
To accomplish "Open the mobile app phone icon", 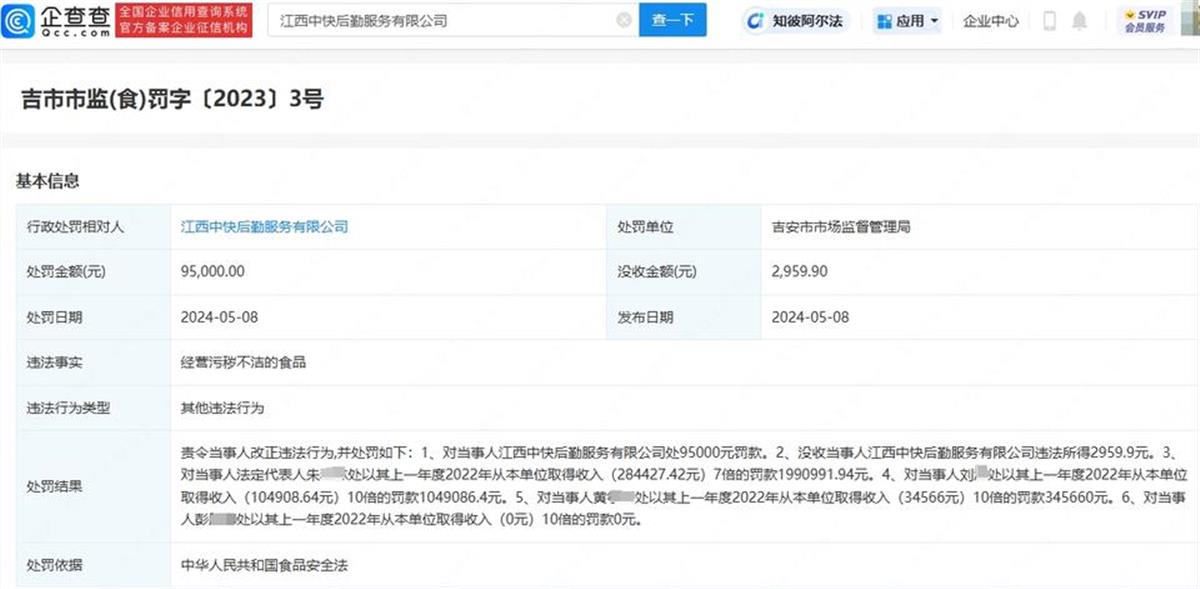I will point(1049,20).
